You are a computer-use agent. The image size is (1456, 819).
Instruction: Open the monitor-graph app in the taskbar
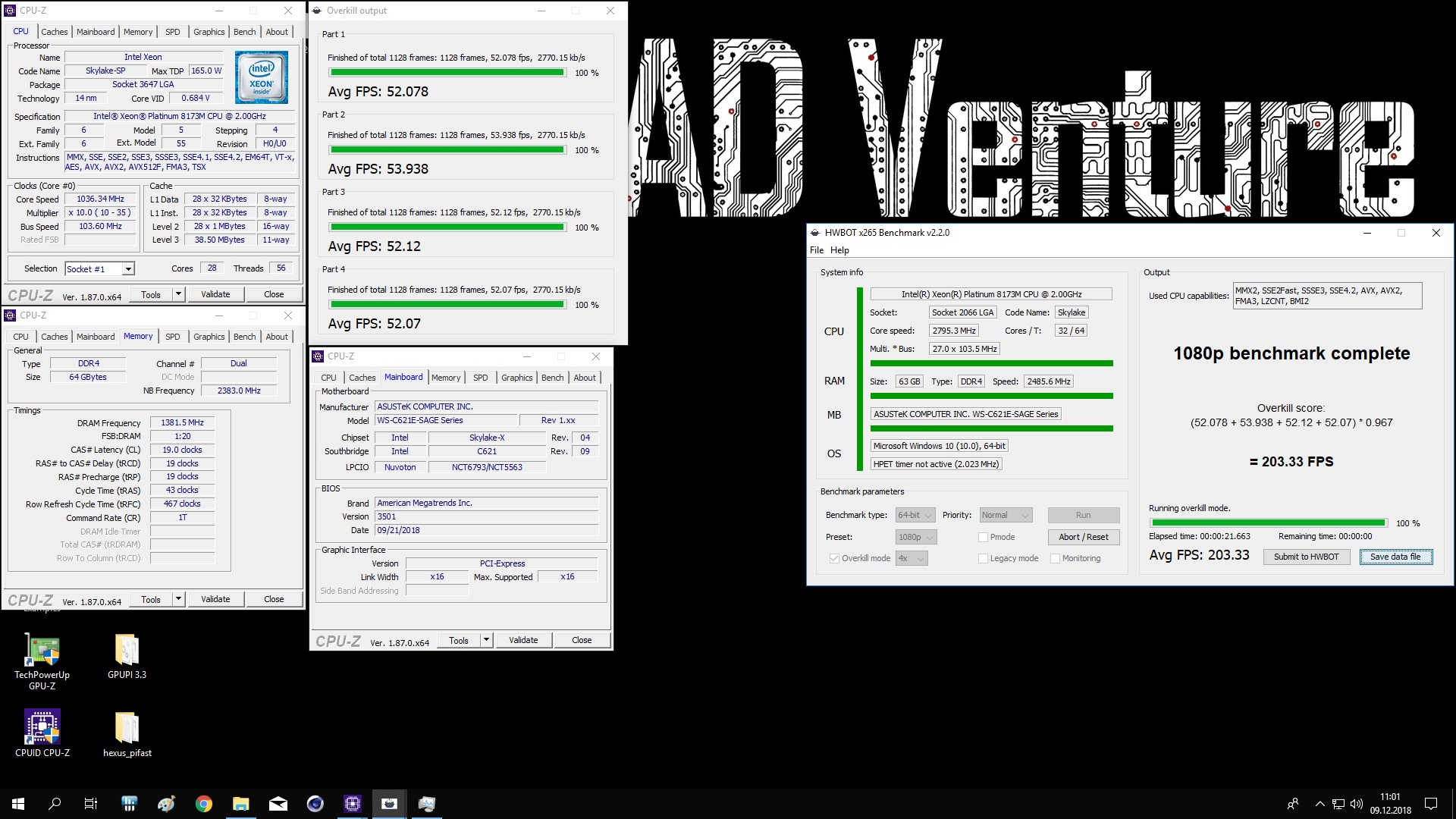(427, 804)
